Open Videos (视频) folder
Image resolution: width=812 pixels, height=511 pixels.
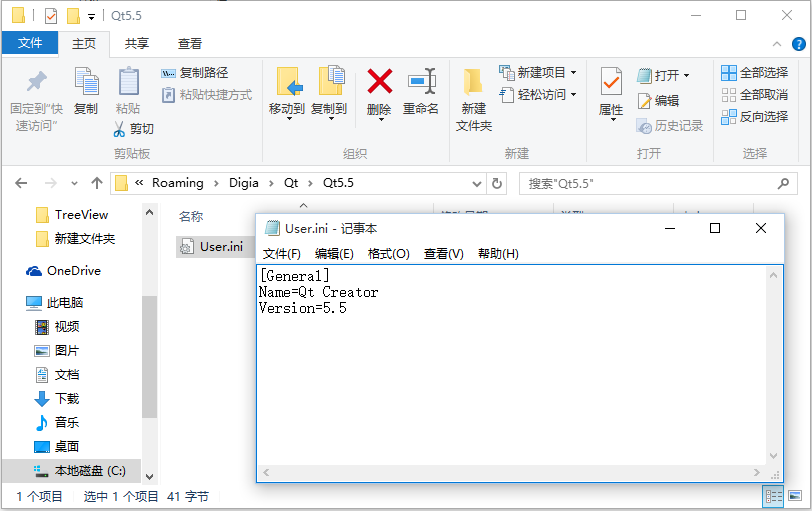[x=56, y=327]
